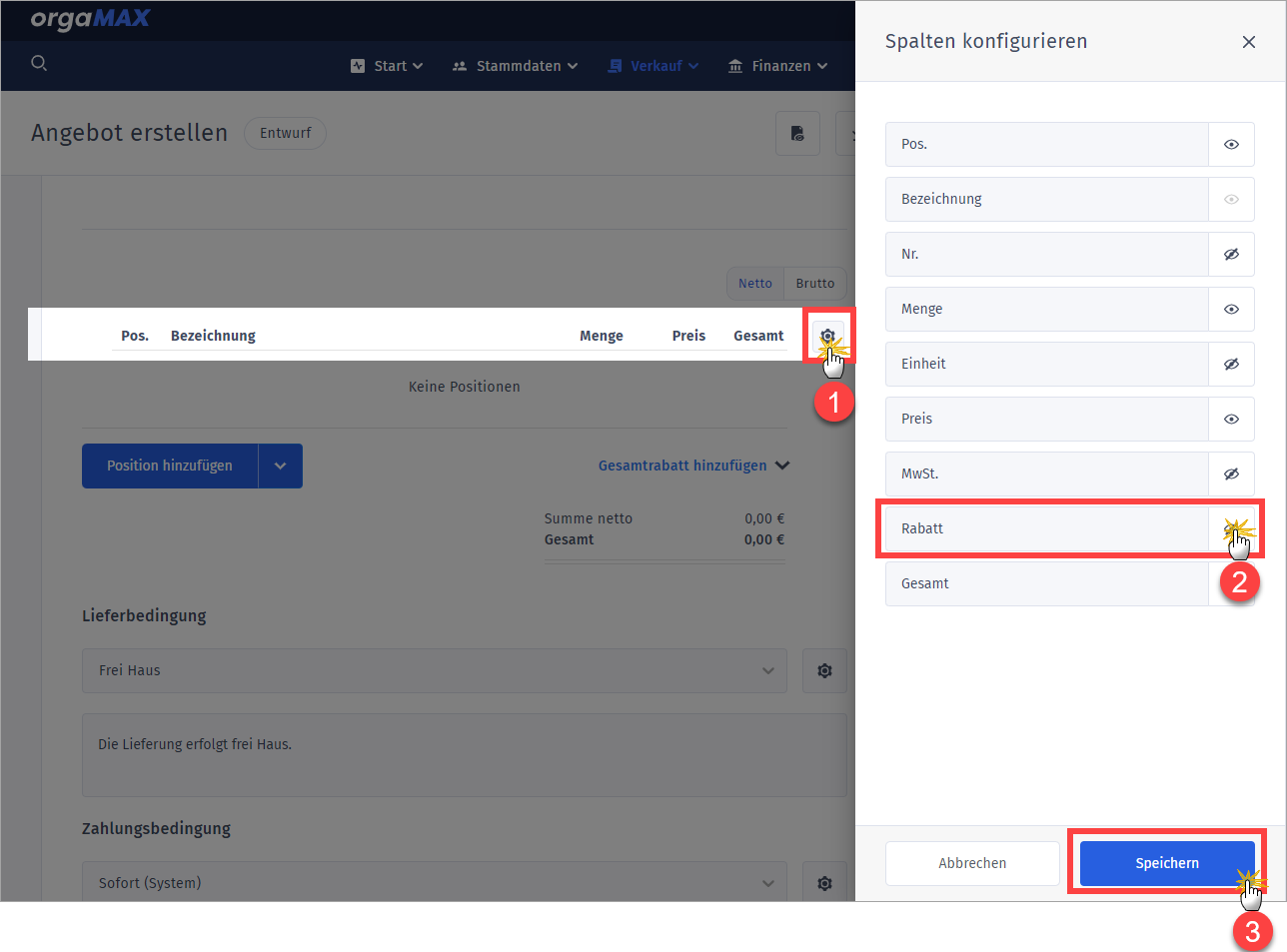Click the delivery text field 'Die Lieferung erfolgt frei Haus.'
The image size is (1287, 952).
click(464, 754)
